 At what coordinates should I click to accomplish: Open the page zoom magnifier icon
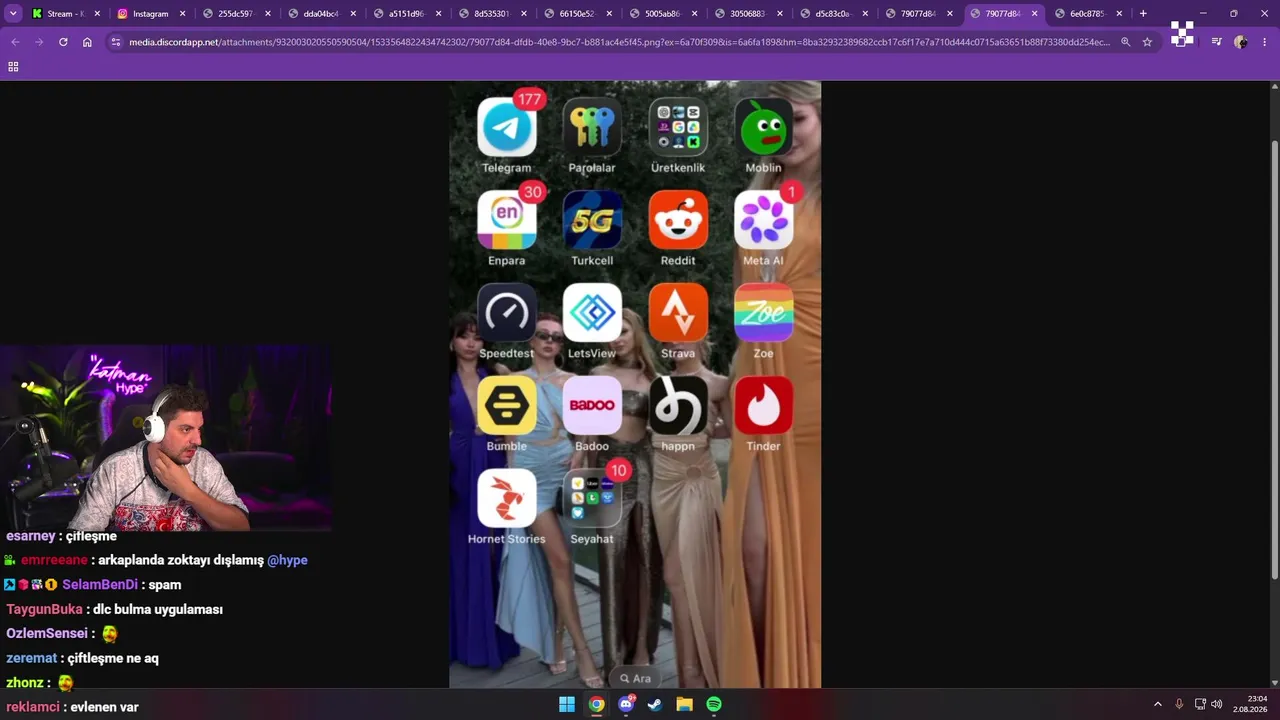tap(1126, 42)
